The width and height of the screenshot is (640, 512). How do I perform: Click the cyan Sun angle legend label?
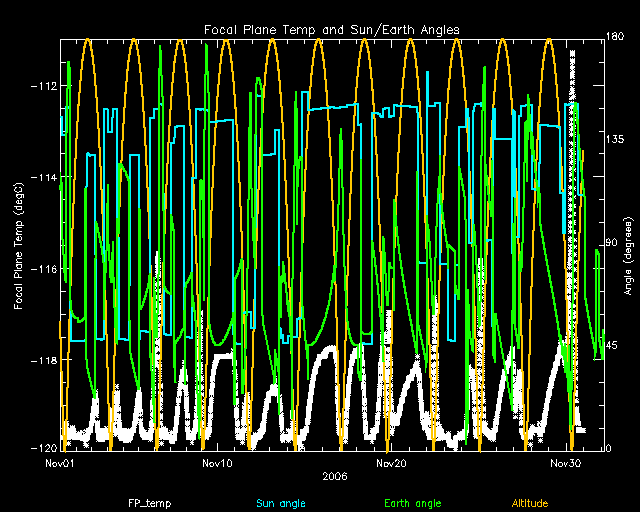pos(279,503)
